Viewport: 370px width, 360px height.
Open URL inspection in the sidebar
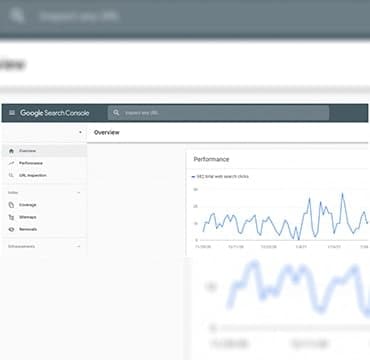44,175
